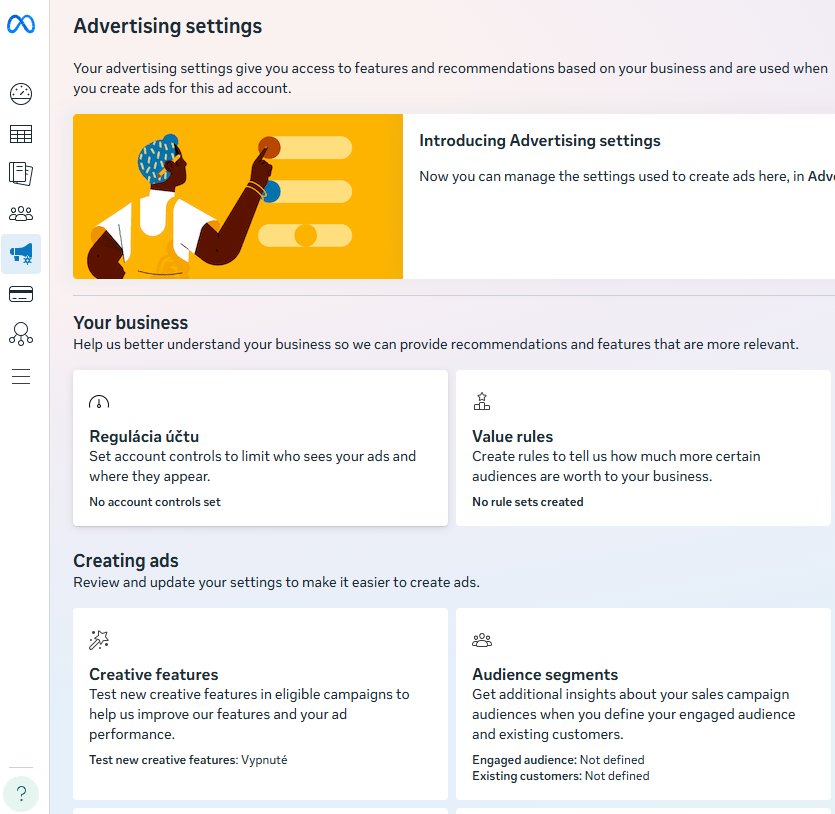
Task: Select the Advertising settings megaphone sidebar icon
Action: (x=21, y=254)
